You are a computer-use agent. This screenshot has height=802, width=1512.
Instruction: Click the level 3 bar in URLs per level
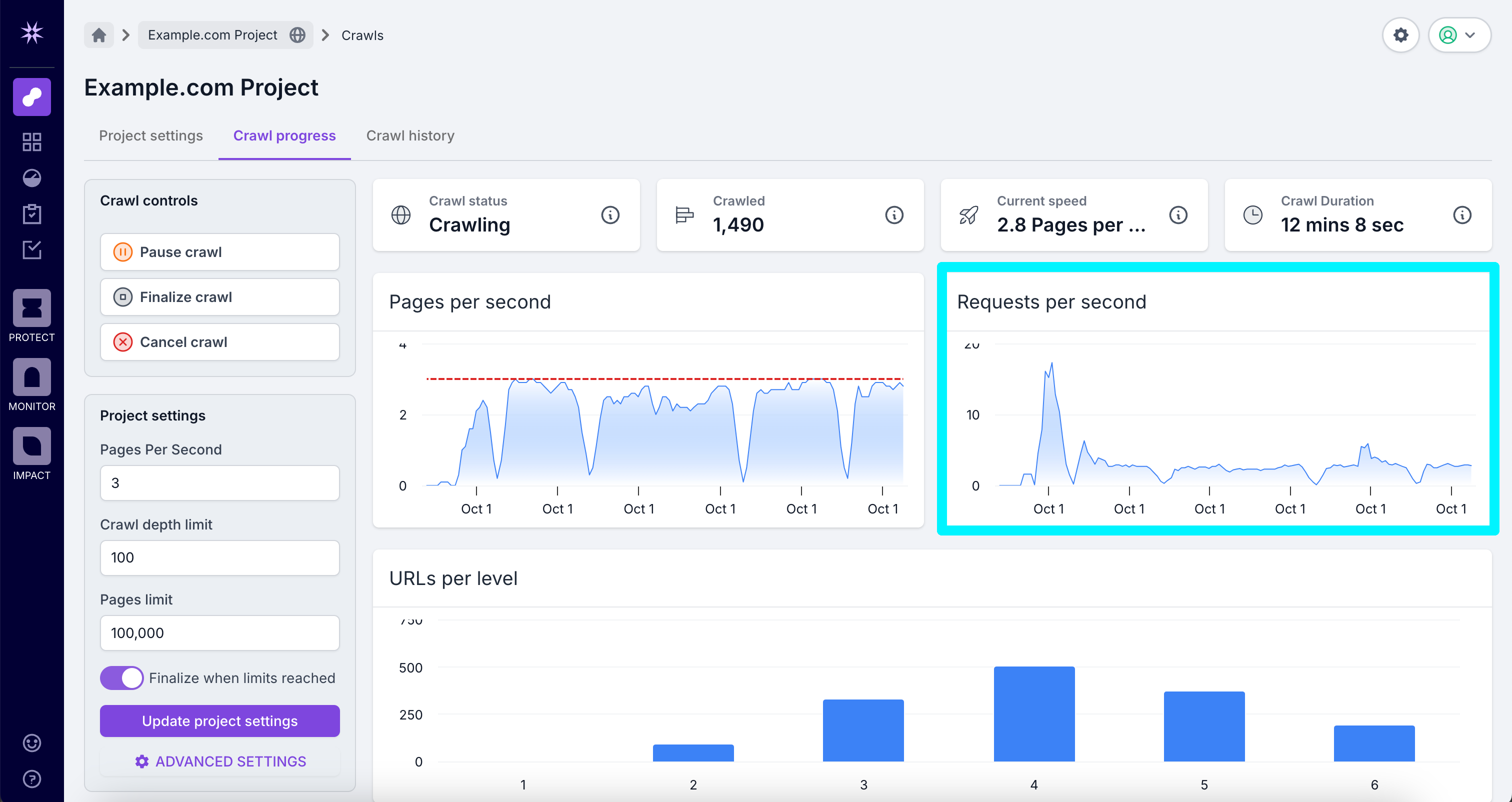[x=863, y=730]
